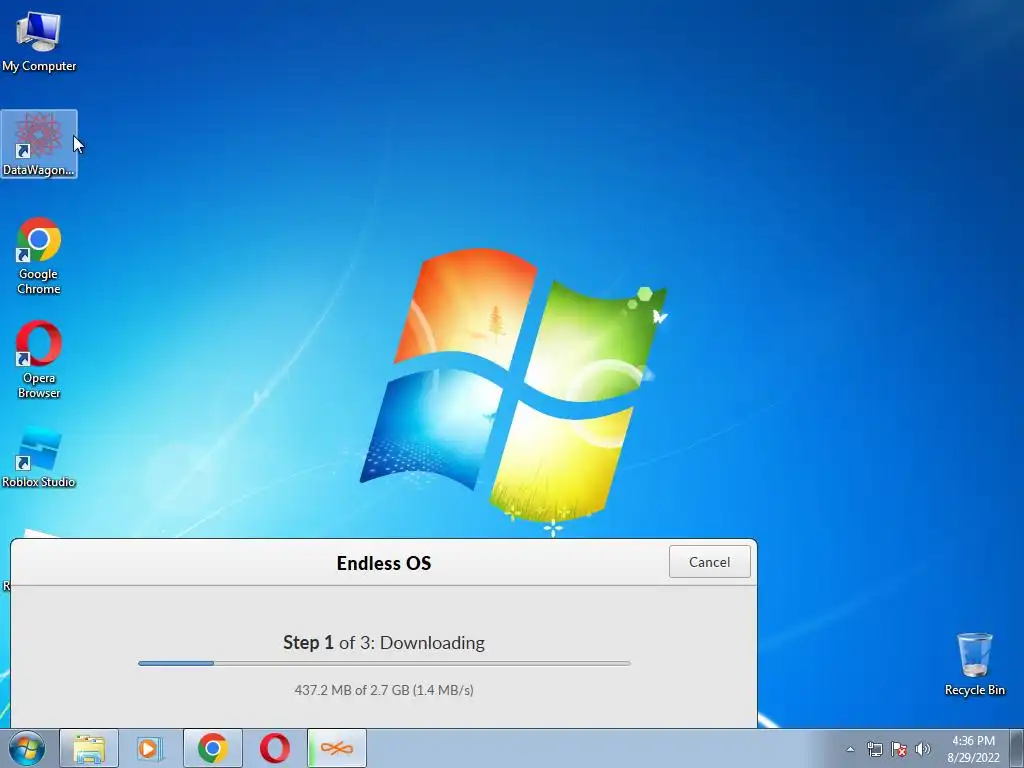Open the Action Center flag icon
This screenshot has width=1024, height=768.
point(899,749)
